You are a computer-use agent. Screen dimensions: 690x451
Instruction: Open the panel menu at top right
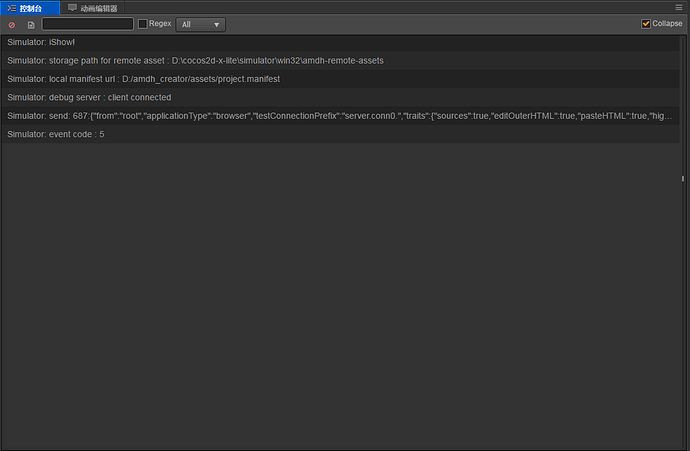(x=679, y=7)
